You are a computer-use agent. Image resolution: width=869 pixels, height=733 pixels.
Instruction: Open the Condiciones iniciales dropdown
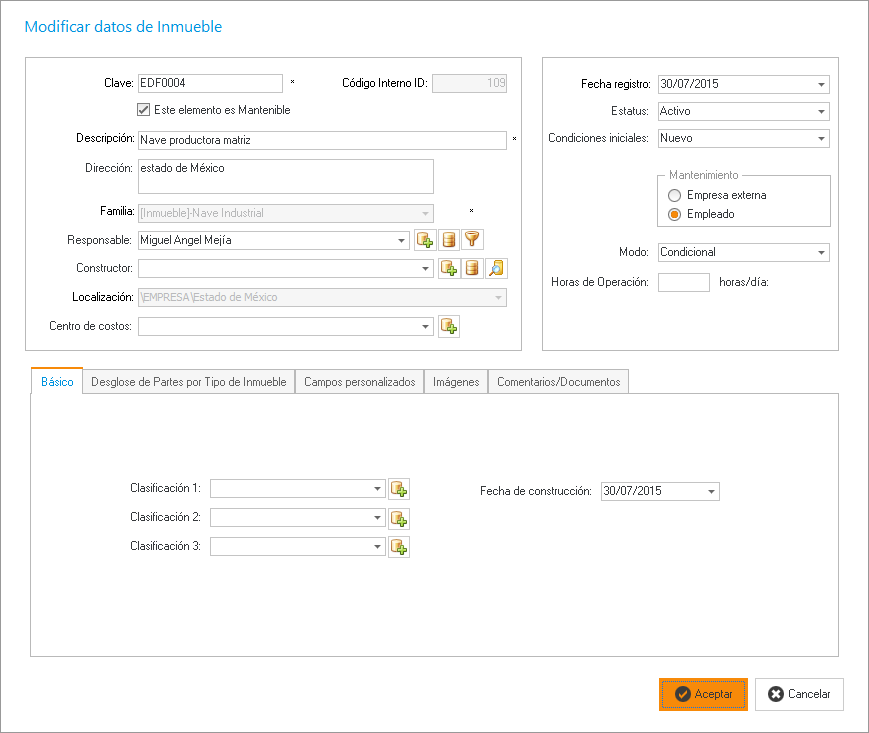point(821,139)
